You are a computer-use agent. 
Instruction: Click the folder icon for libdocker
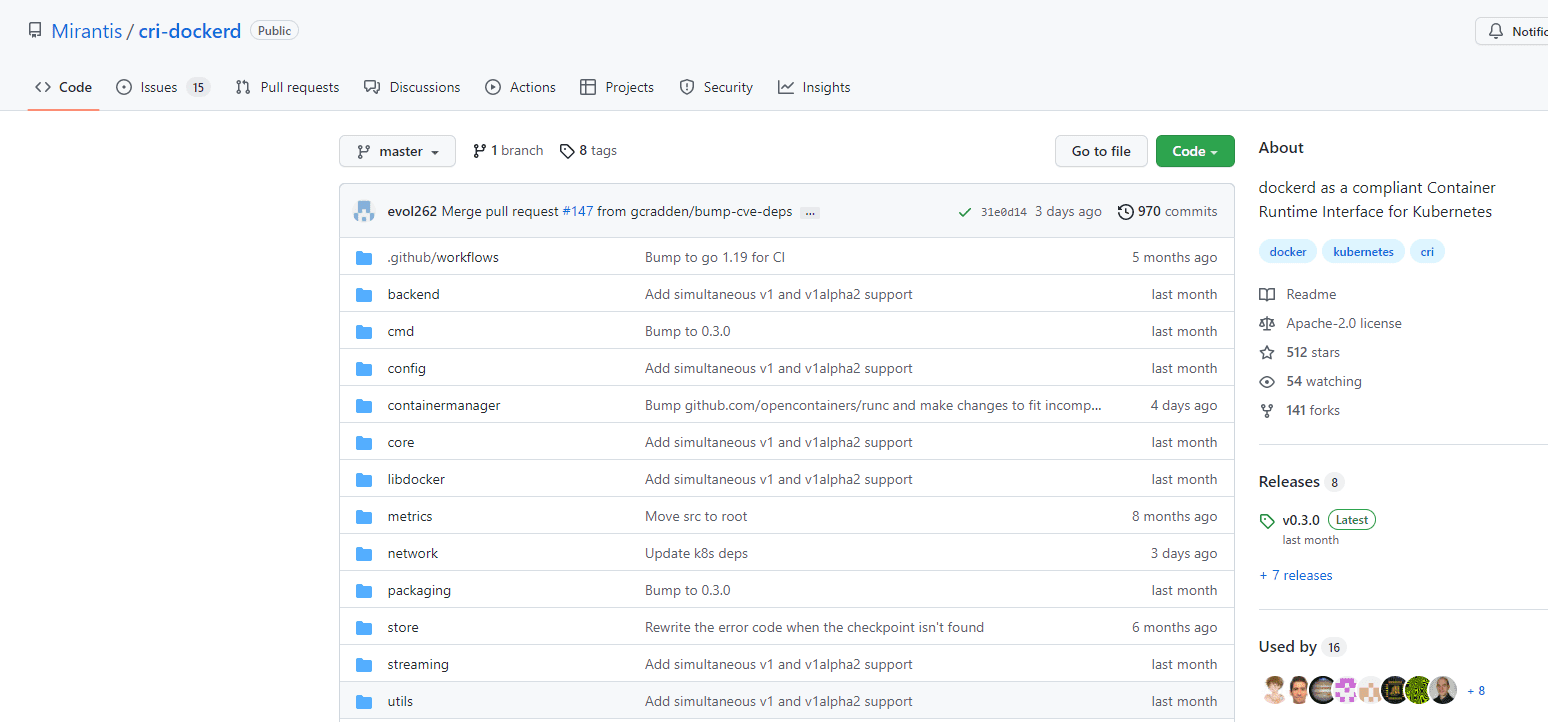[x=364, y=479]
